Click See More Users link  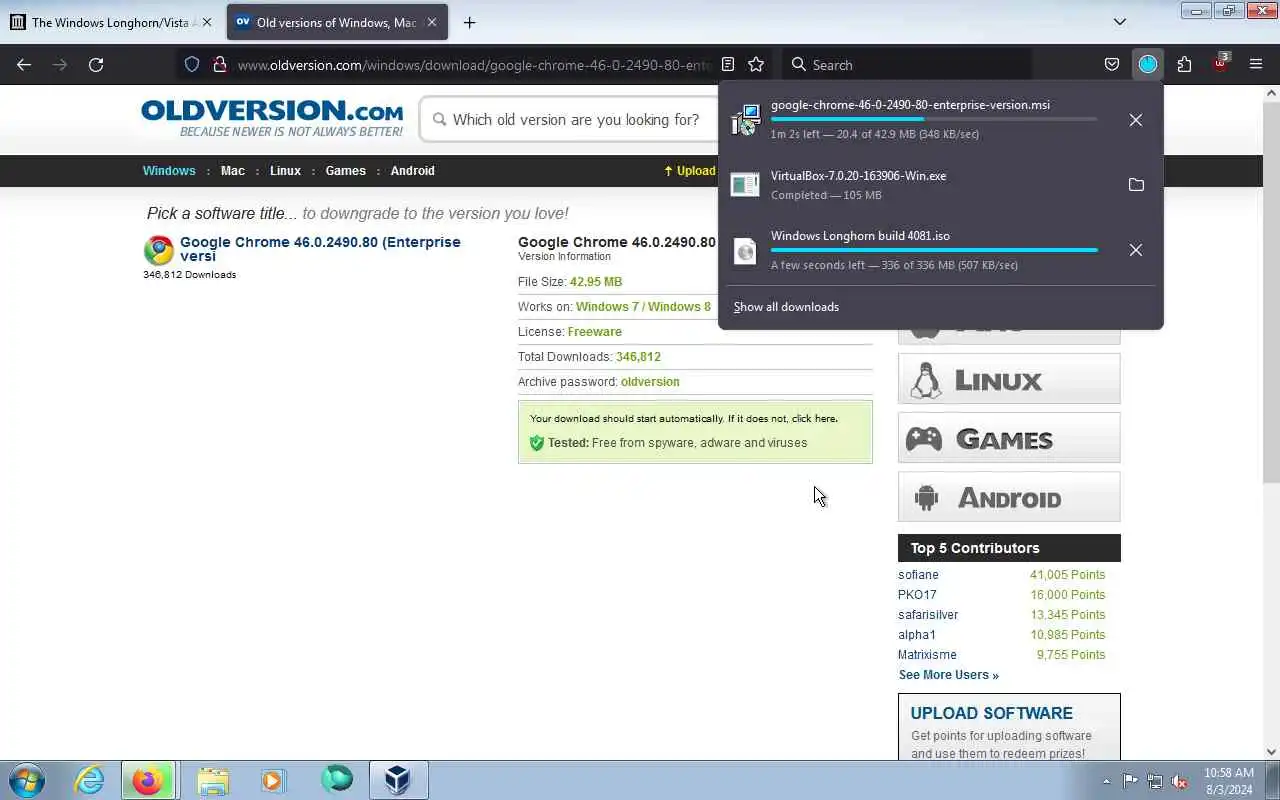(x=948, y=675)
